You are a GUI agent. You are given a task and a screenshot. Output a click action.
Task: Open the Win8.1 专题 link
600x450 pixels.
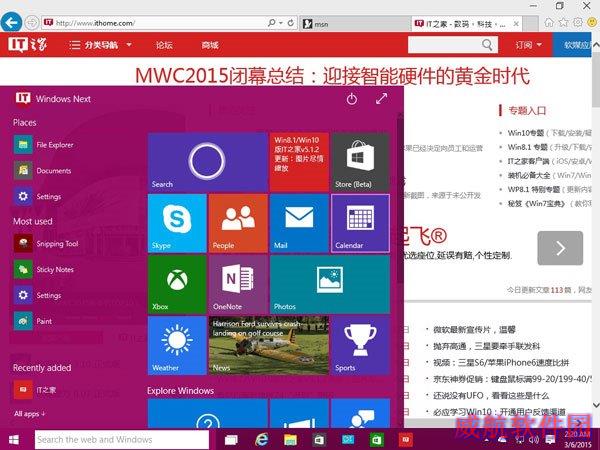pyautogui.click(x=527, y=147)
